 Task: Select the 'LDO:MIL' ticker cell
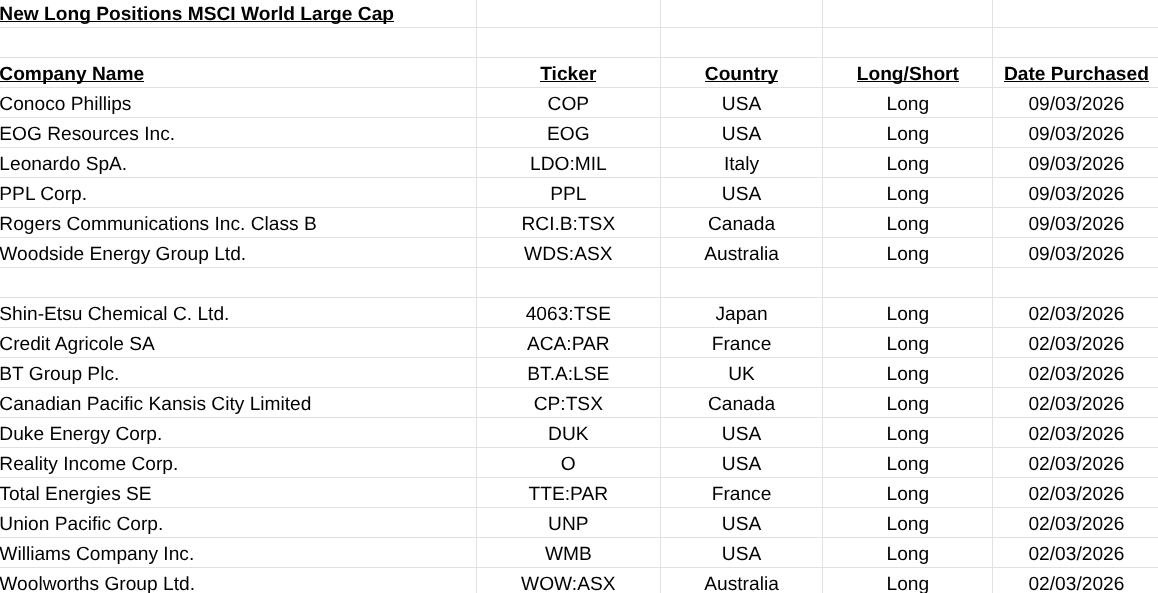coord(568,164)
